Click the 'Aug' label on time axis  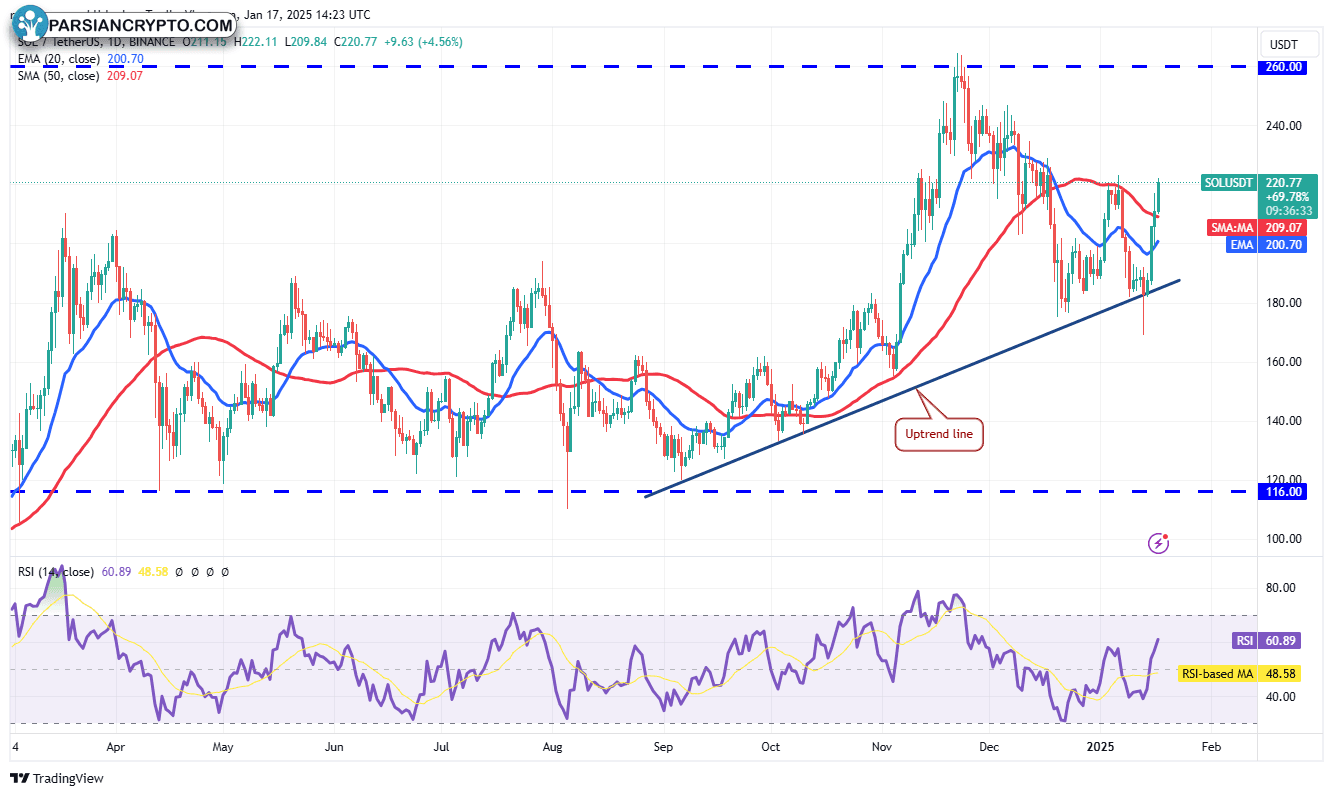point(553,747)
